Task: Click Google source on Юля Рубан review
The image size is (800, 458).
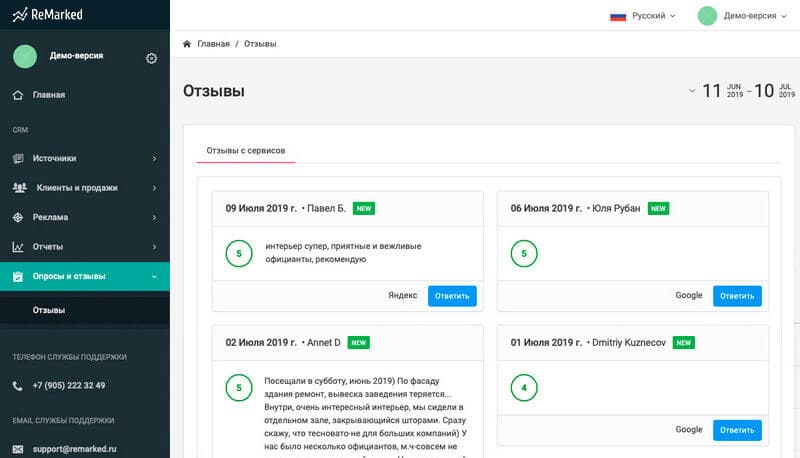Action: [689, 295]
